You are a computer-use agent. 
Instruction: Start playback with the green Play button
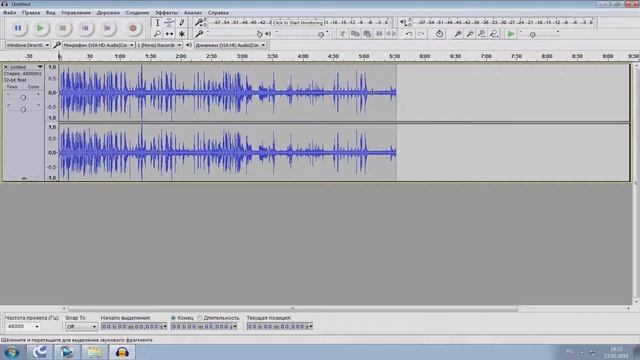point(40,28)
